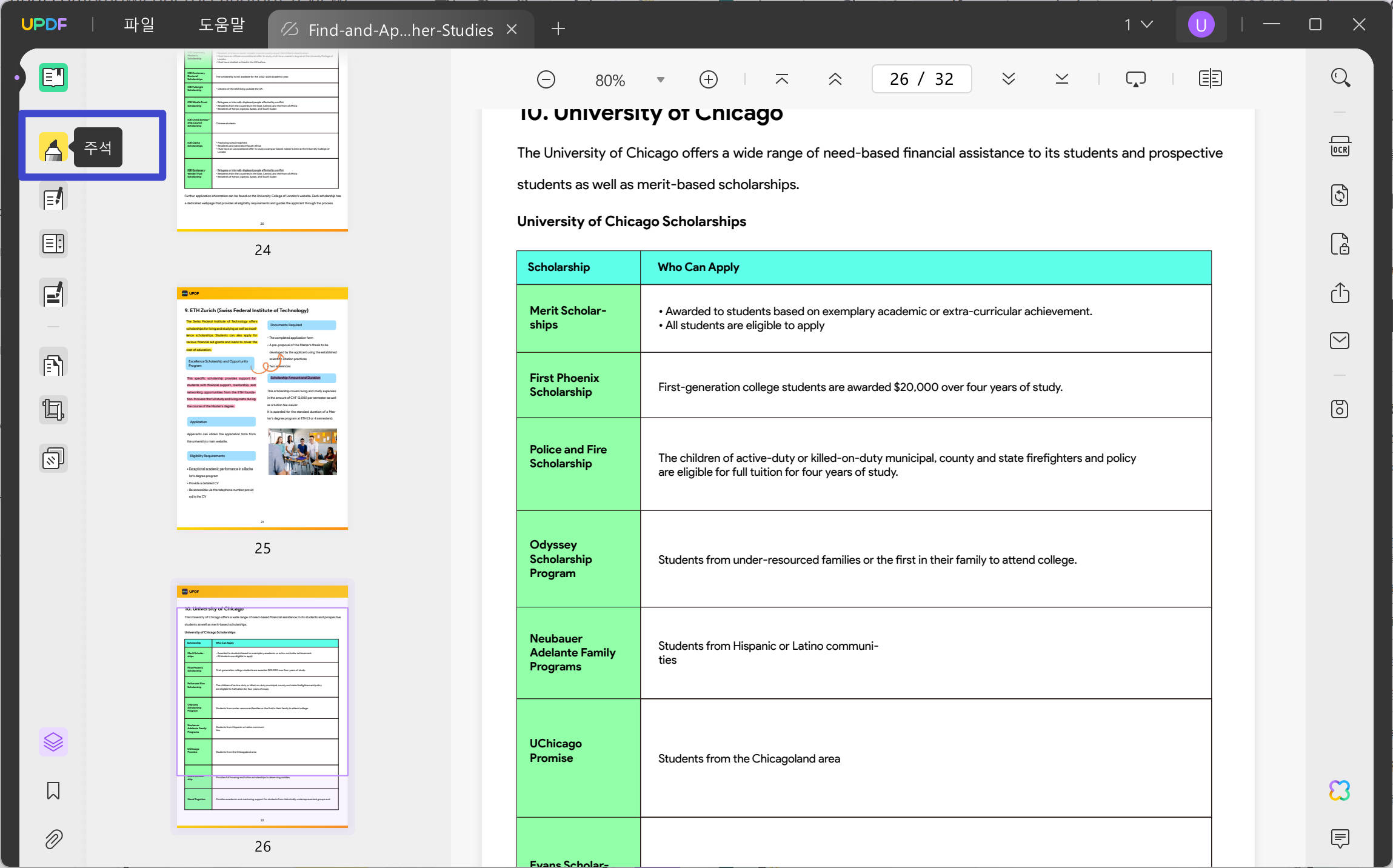Share the document via upload icon
The height and width of the screenshot is (868, 1393).
1340,293
